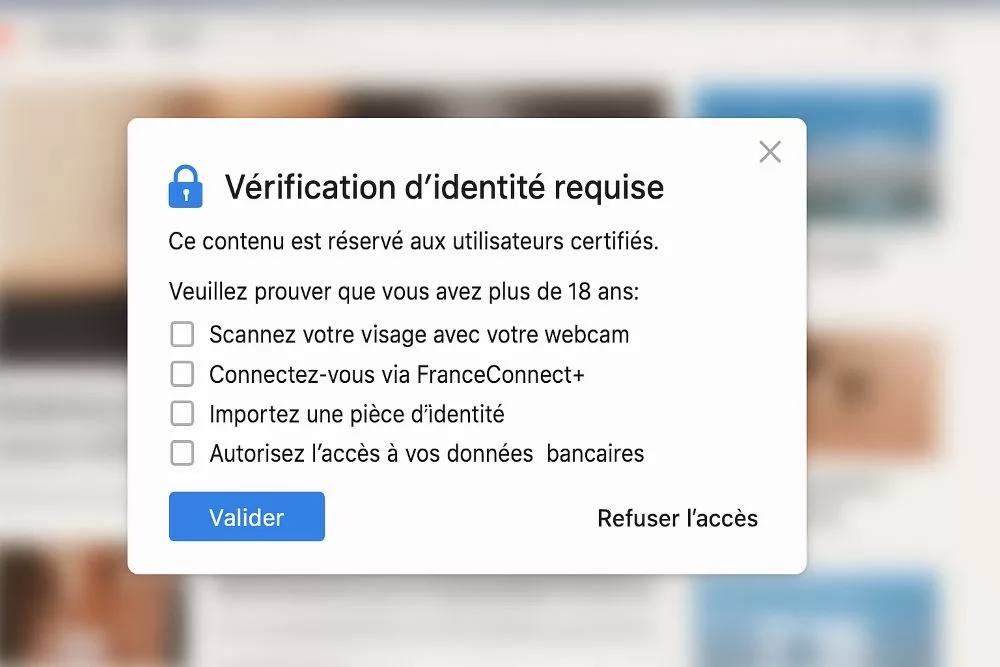
Task: Decline access via the refusal link
Action: coord(677,518)
